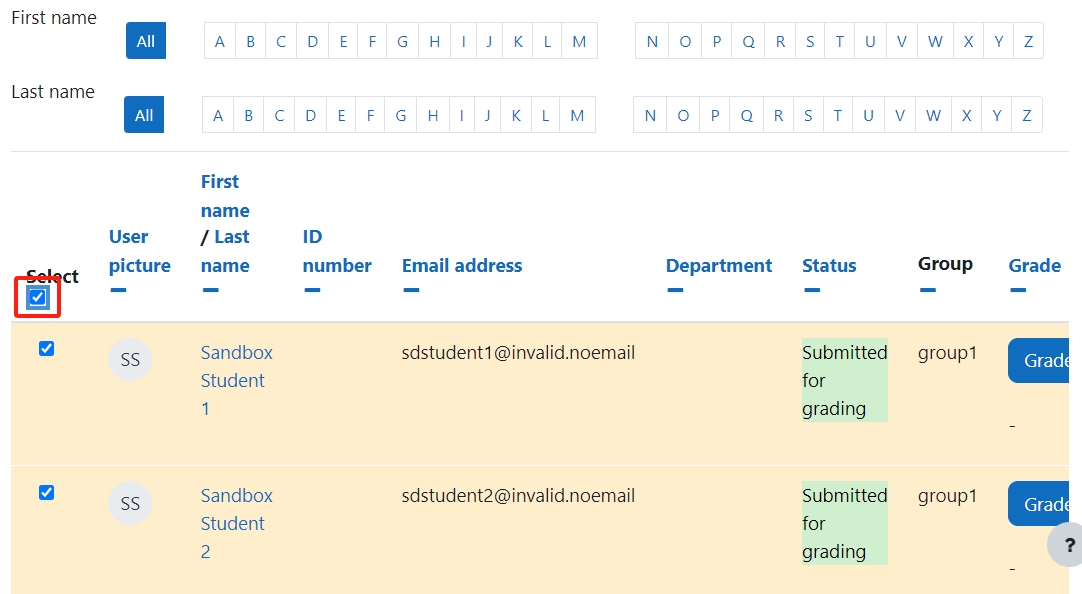Collapse the First name / Last name column
The height and width of the screenshot is (594, 1082).
coord(210,290)
